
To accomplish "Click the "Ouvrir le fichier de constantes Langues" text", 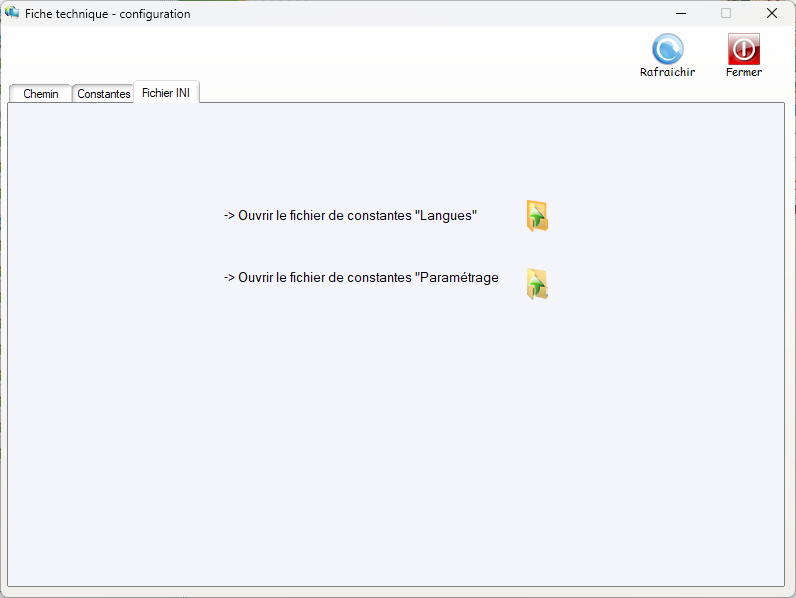I will pyautogui.click(x=350, y=216).
